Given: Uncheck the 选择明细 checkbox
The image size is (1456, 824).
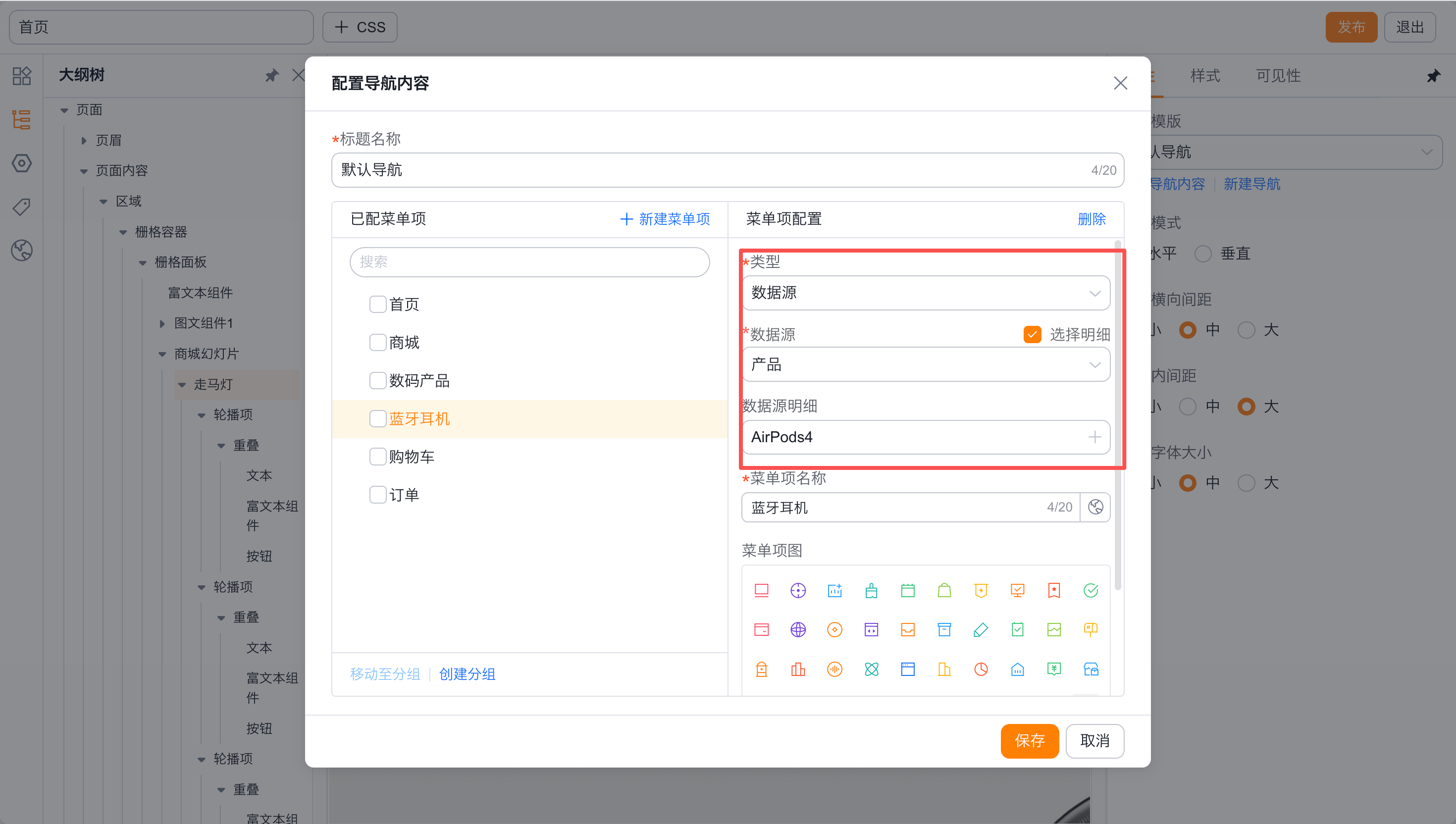Looking at the screenshot, I should pyautogui.click(x=1032, y=334).
